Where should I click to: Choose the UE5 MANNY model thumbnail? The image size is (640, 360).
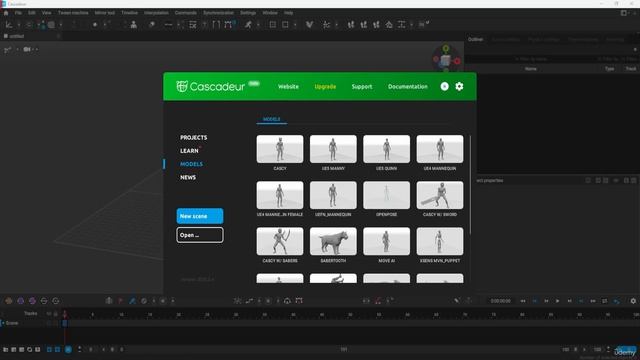click(333, 149)
